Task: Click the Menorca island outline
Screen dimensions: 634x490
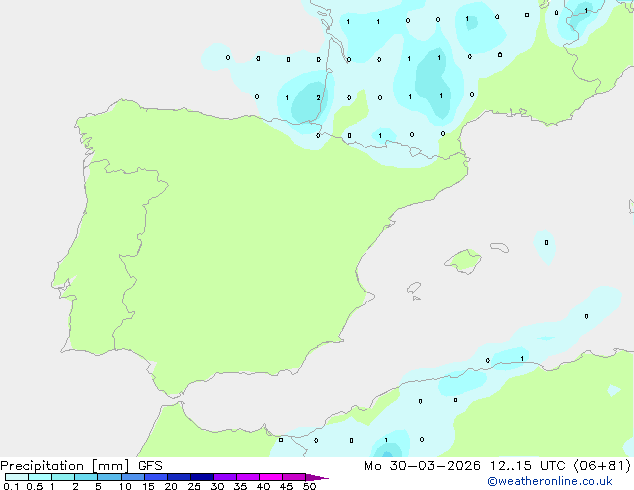Action: [x=500, y=247]
